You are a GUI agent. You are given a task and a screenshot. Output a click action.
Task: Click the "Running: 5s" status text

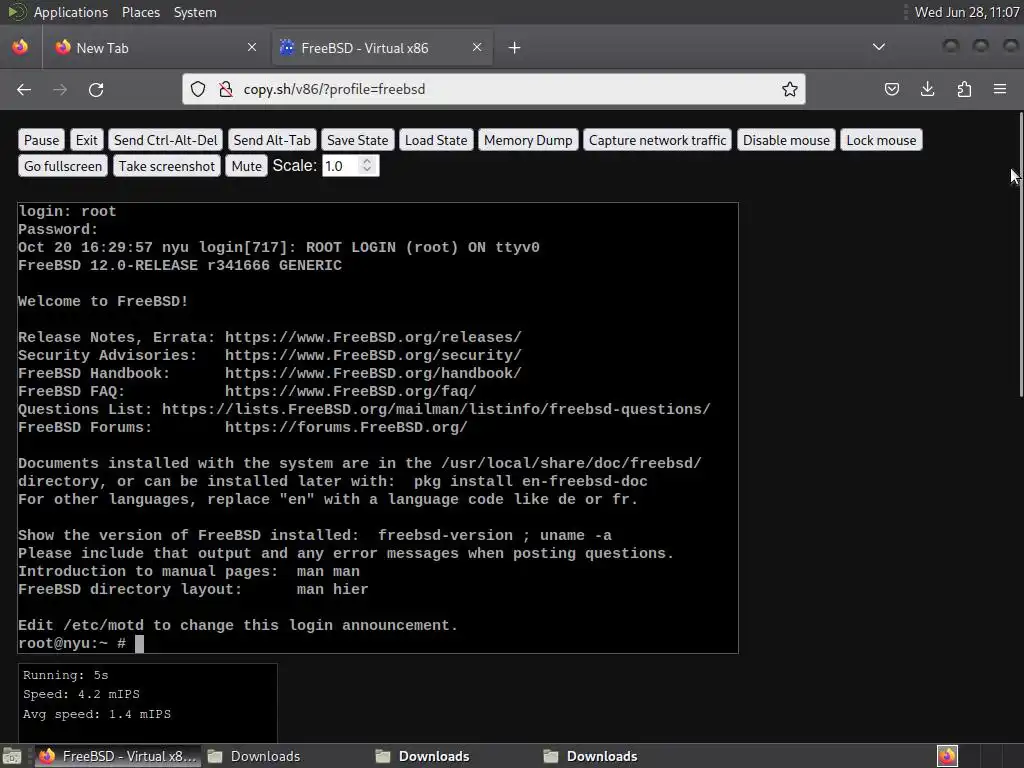pos(65,675)
